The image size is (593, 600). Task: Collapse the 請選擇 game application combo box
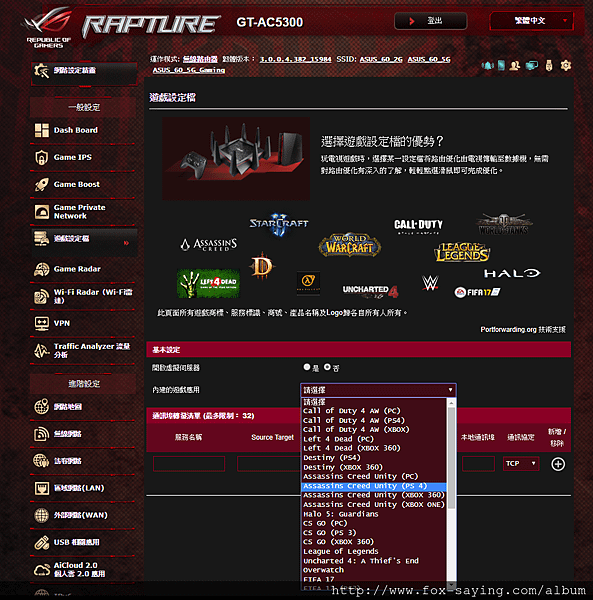click(378, 390)
